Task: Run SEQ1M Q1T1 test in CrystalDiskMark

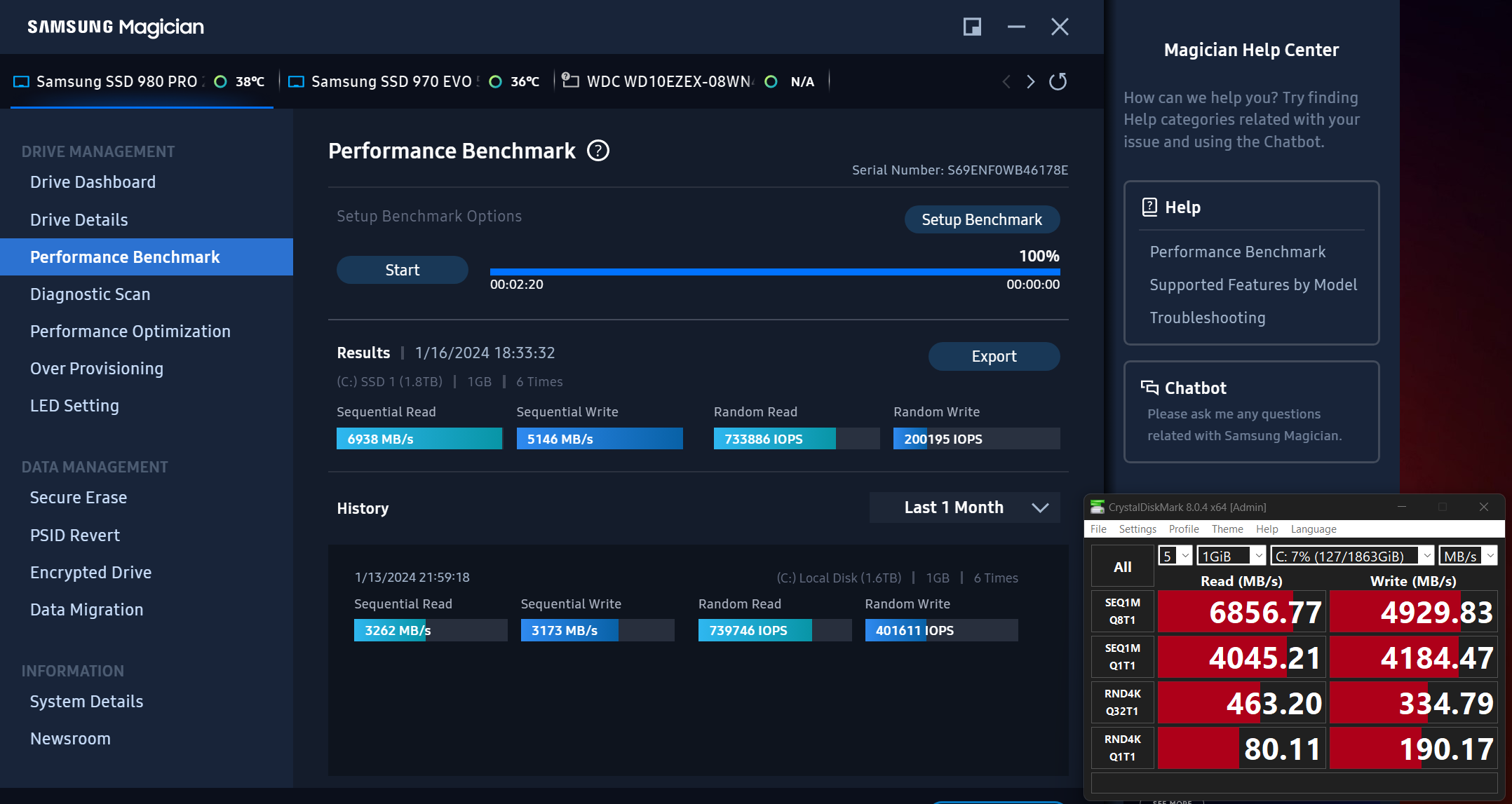Action: [1123, 657]
